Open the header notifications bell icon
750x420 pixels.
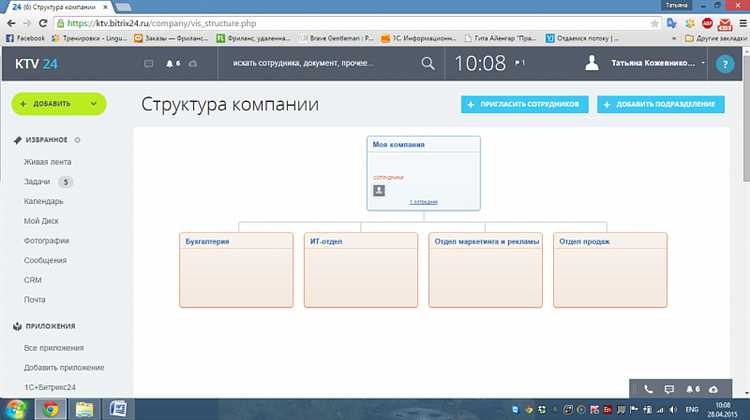click(172, 63)
